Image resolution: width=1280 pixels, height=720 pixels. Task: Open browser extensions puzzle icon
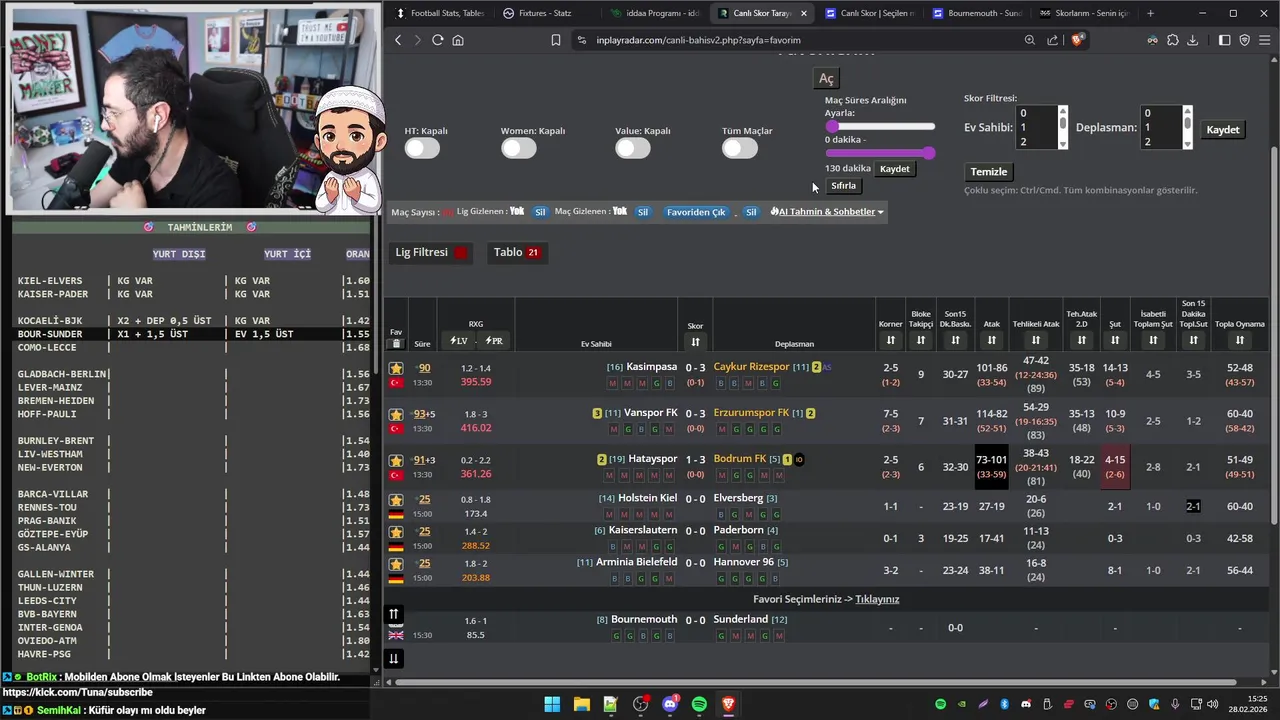pyautogui.click(x=1173, y=40)
